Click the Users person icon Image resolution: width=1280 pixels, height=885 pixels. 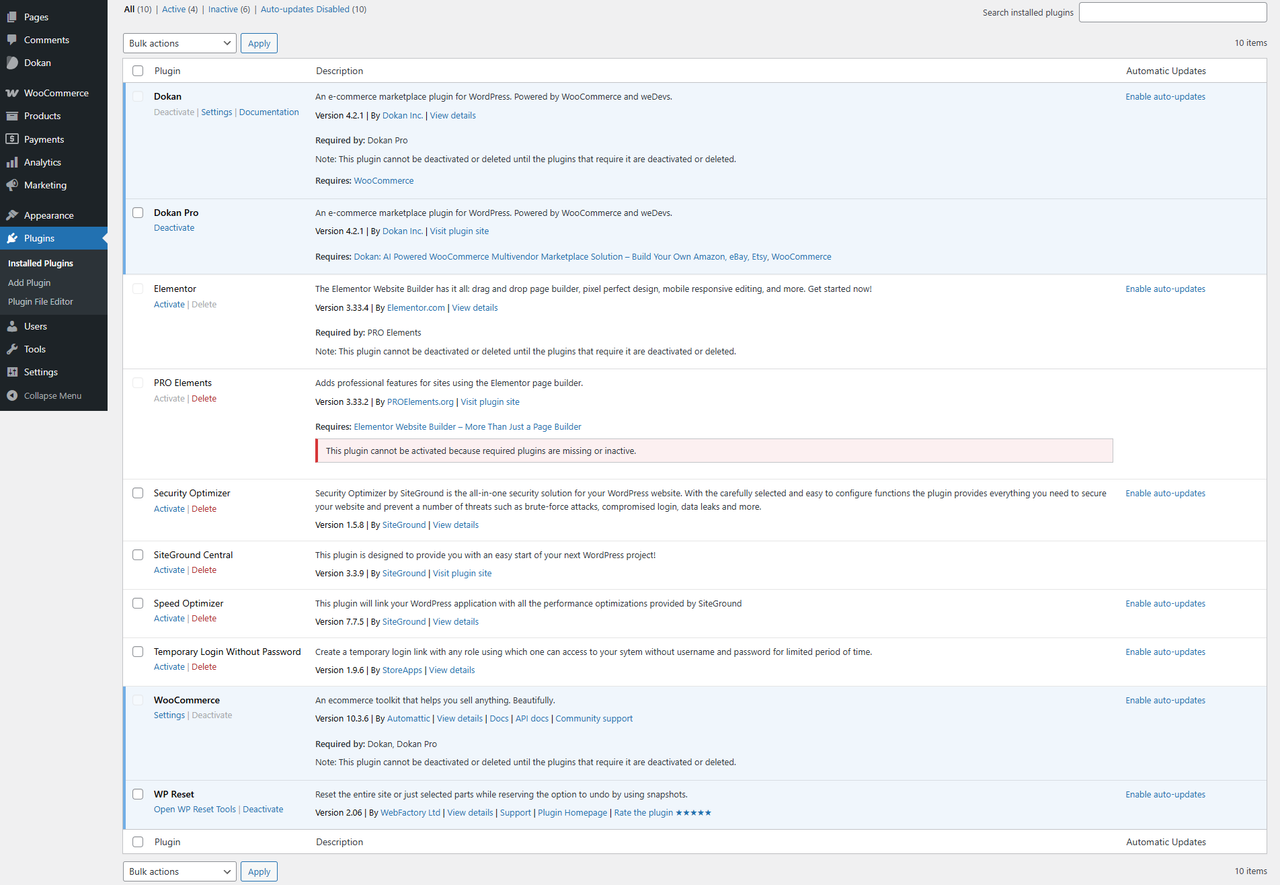[x=12, y=326]
